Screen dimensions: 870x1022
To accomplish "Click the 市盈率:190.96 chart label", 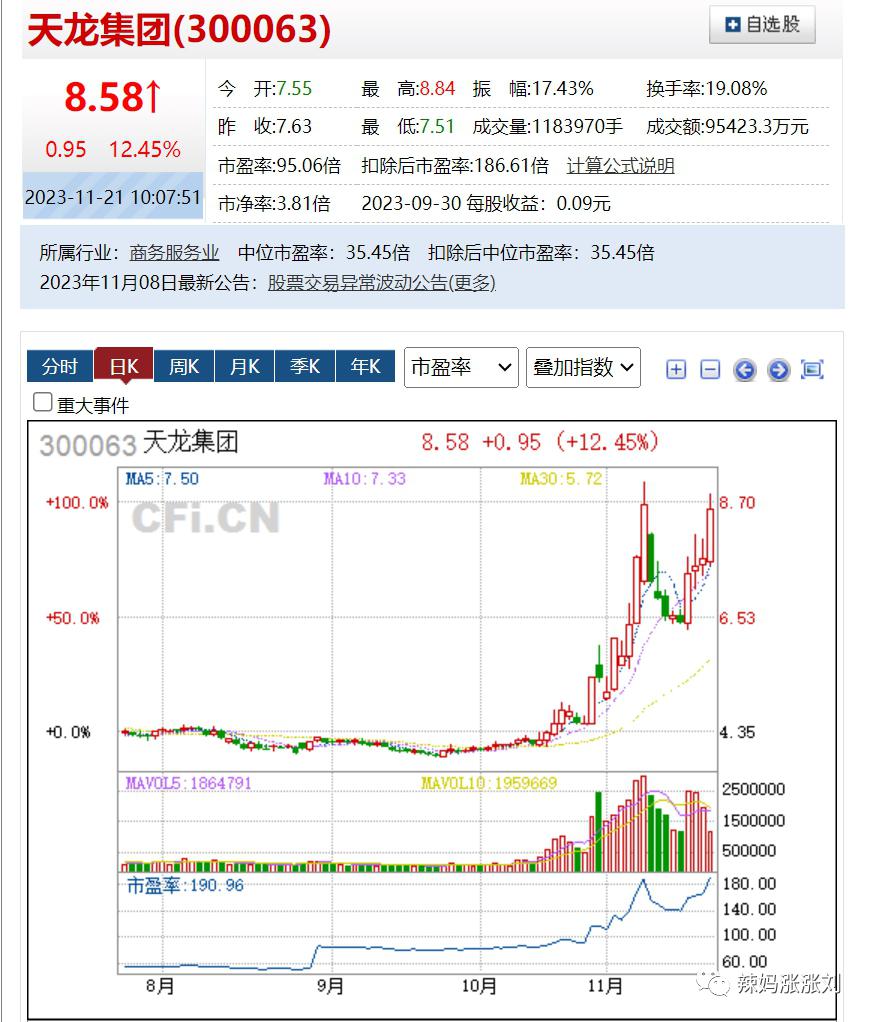I will pos(185,885).
